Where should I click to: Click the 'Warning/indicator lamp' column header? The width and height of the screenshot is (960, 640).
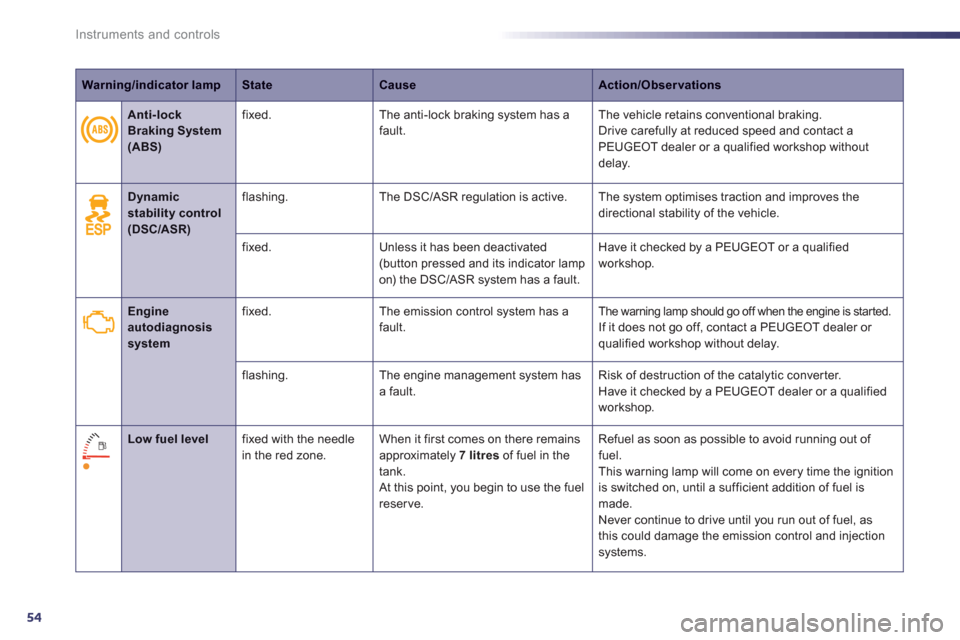151,85
